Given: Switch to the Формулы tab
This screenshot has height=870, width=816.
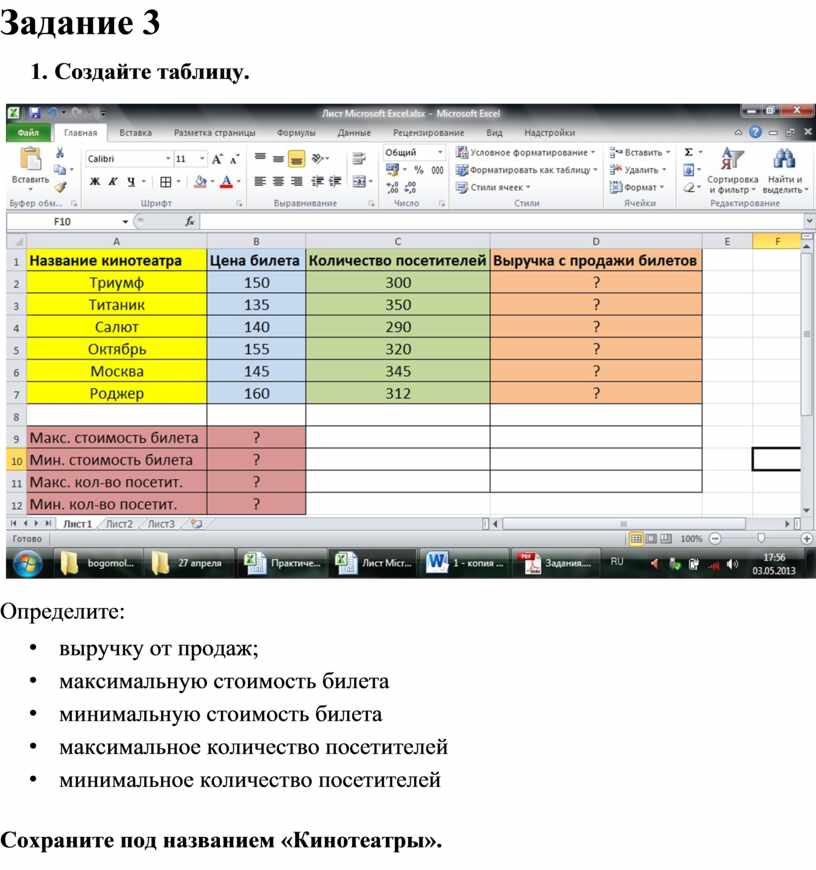Looking at the screenshot, I should coord(296,133).
